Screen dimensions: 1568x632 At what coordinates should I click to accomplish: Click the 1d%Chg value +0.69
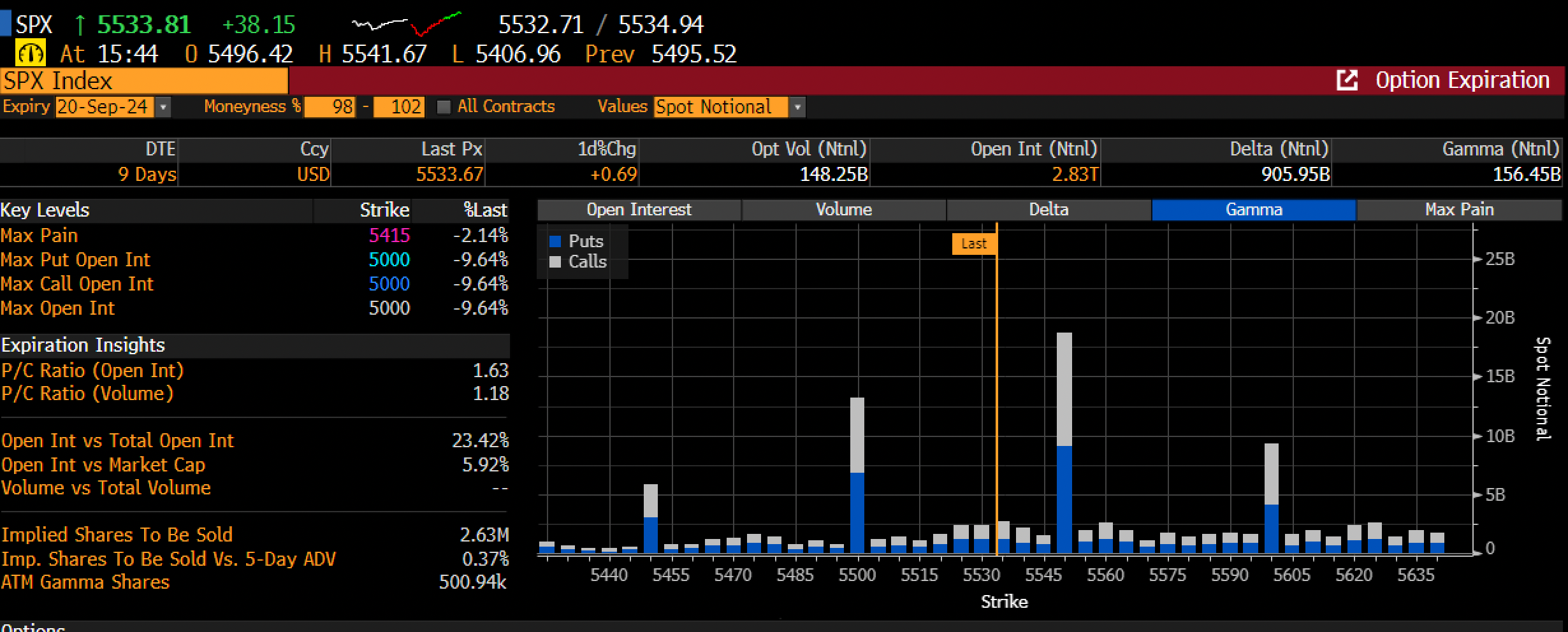613,175
